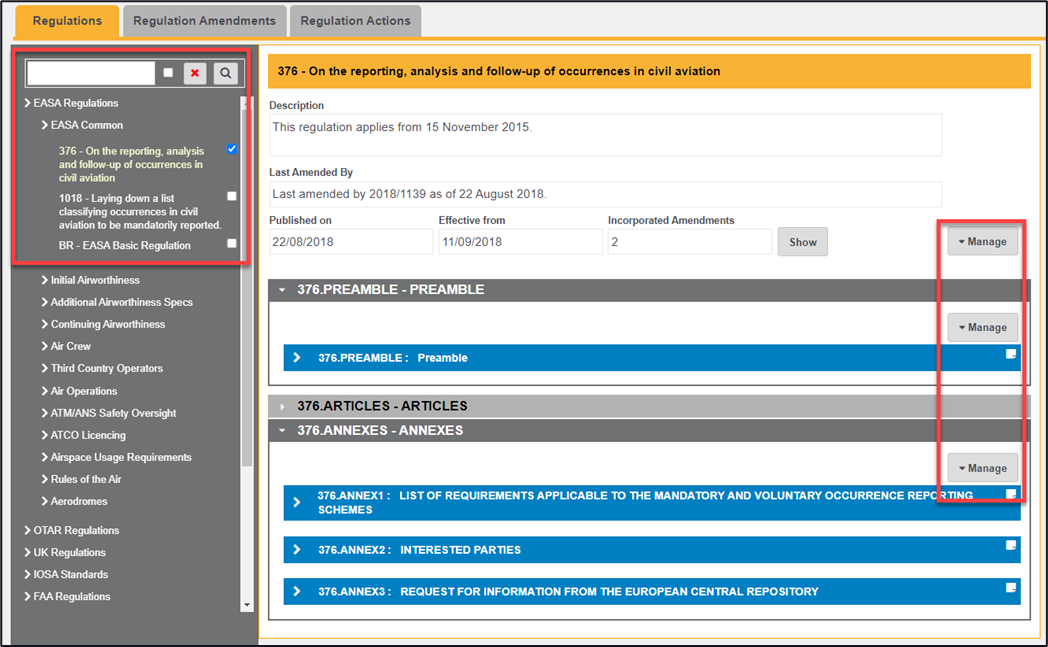Check the BR - EASA Basic Regulation box
This screenshot has height=647, width=1048.
232,243
